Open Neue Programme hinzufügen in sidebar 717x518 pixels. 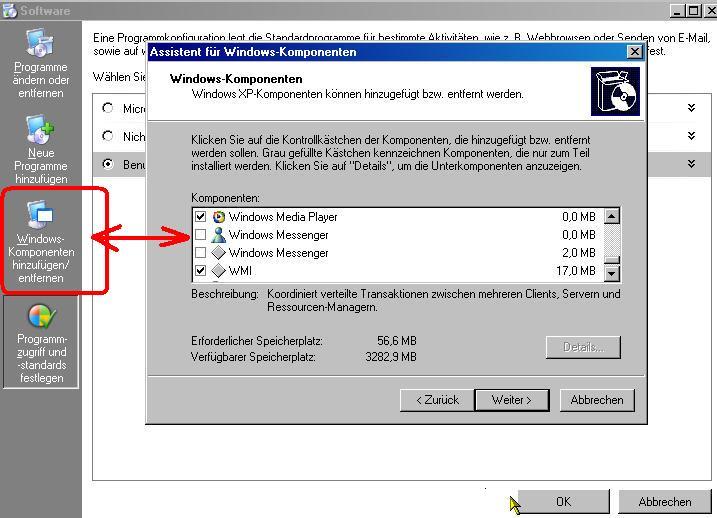pyautogui.click(x=41, y=150)
